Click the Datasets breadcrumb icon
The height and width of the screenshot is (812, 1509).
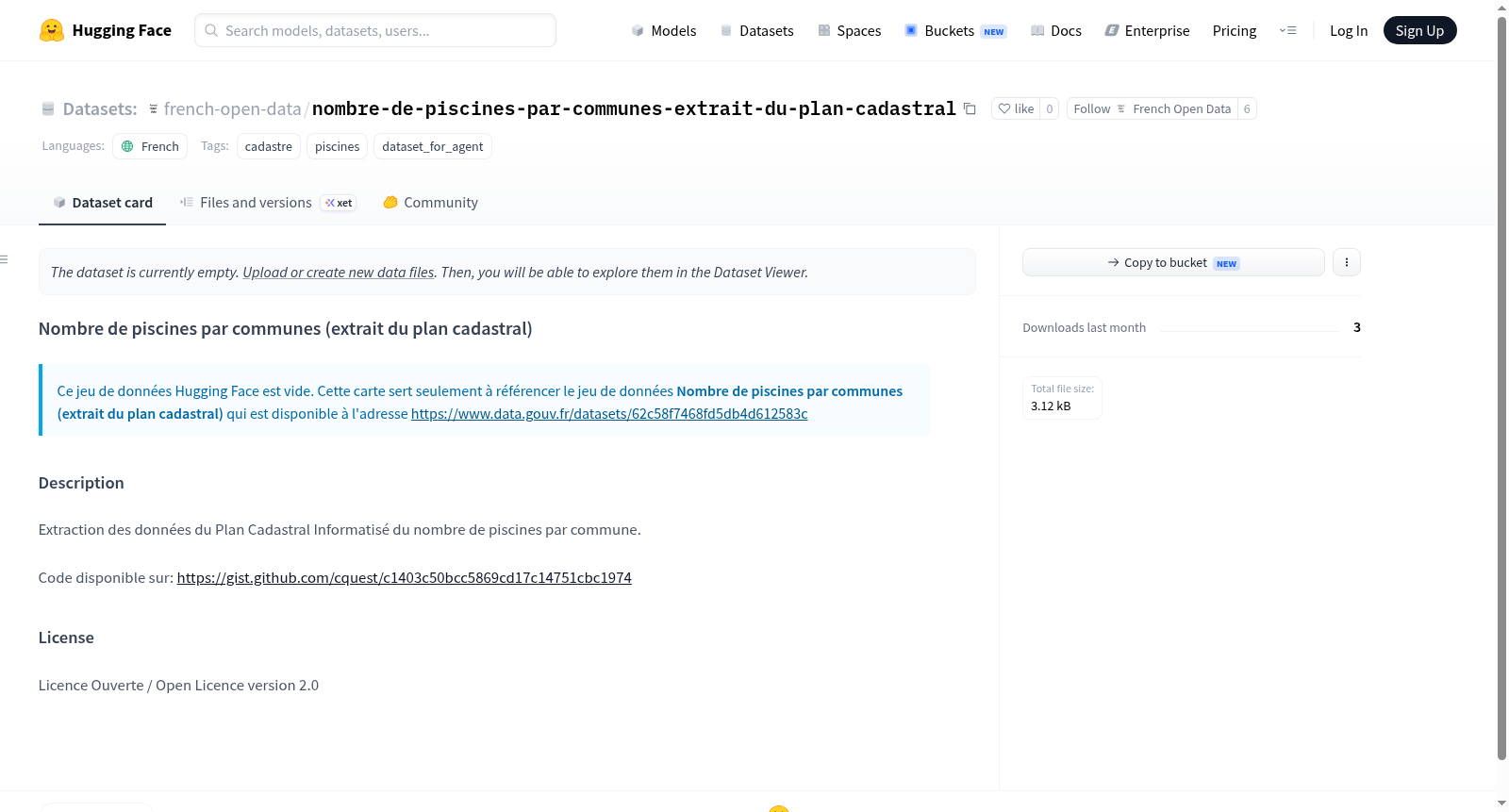tap(48, 108)
